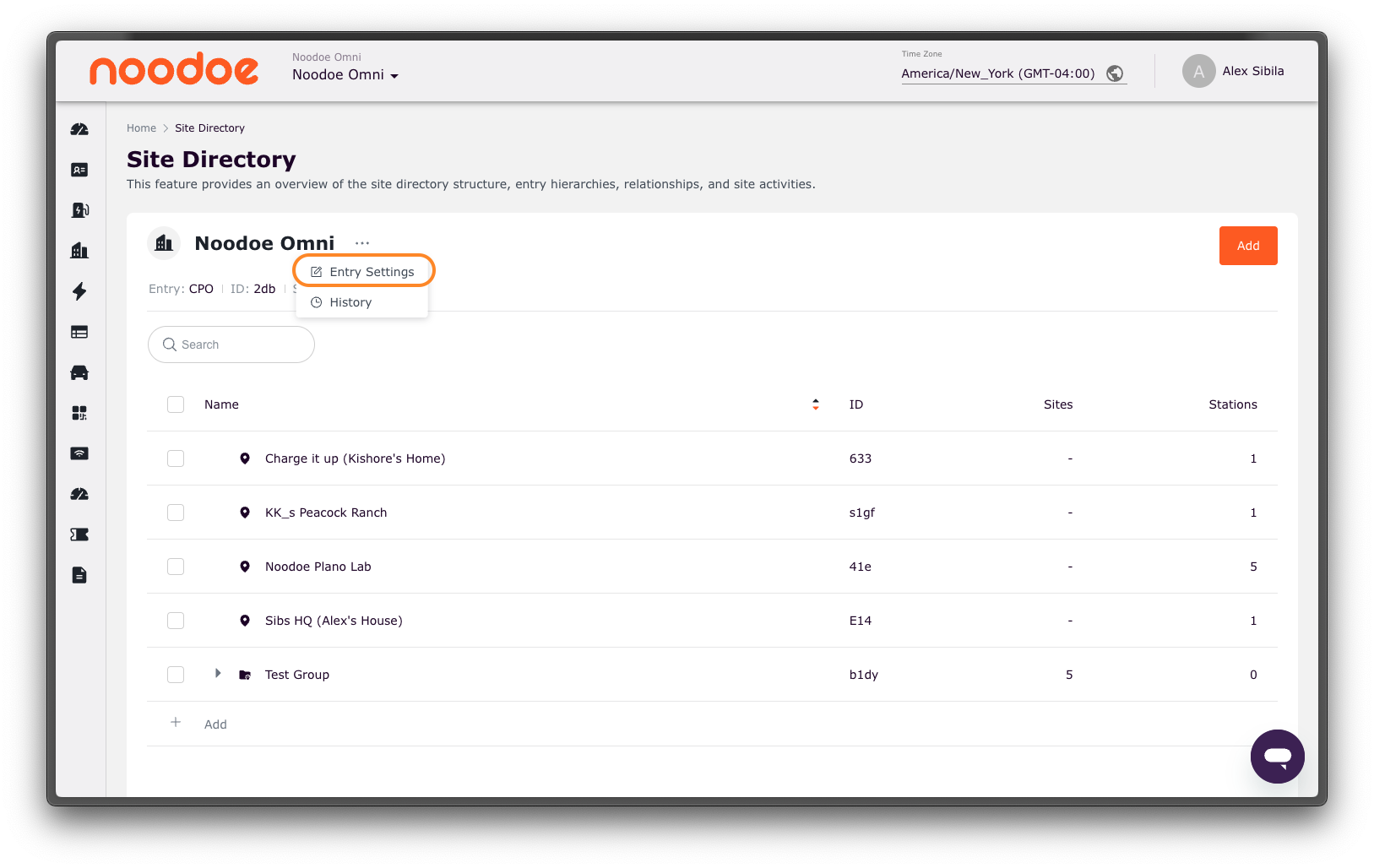The image size is (1374, 868).
Task: Open Test Group name
Action: (297, 675)
